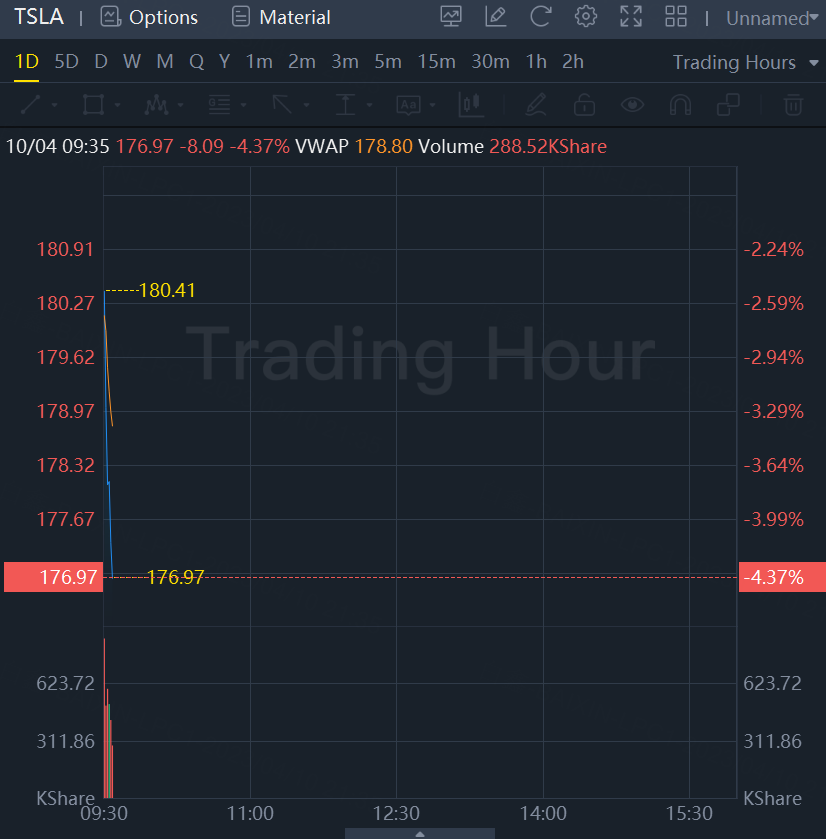The width and height of the screenshot is (826, 839).
Task: Open the Material documents button
Action: point(281,17)
